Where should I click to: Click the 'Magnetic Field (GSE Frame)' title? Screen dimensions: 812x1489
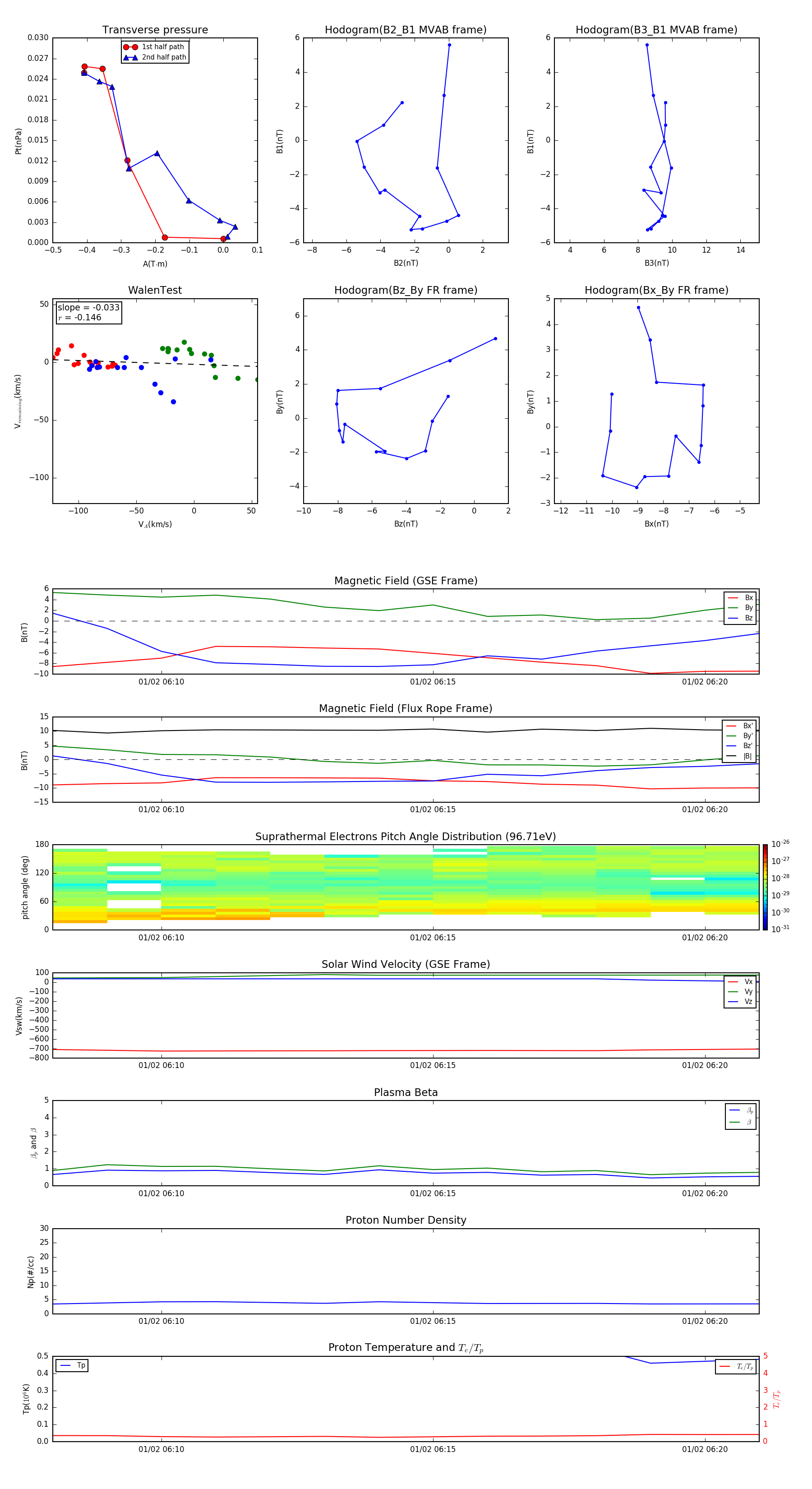click(406, 581)
